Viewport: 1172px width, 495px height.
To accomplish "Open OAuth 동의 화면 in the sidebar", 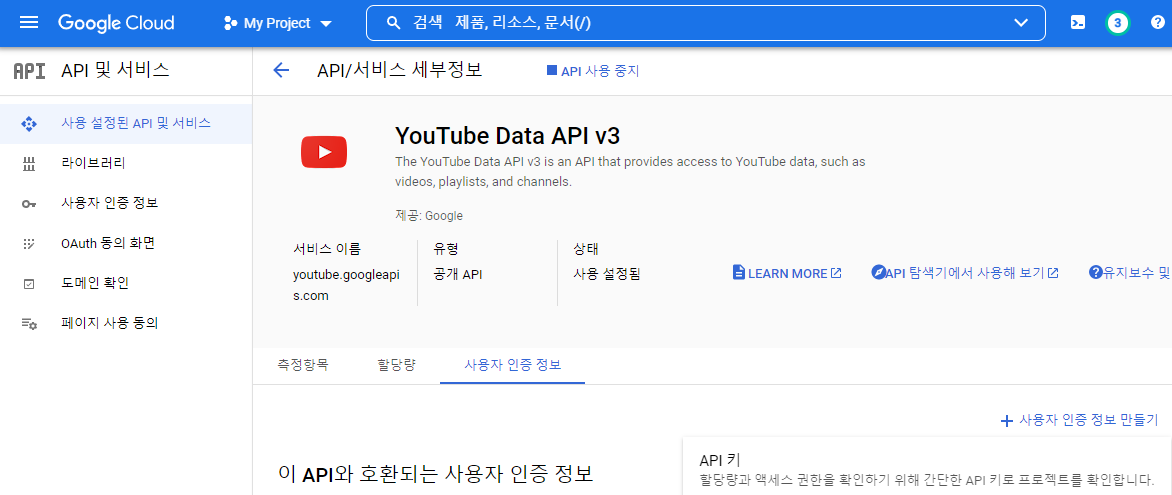I will click(126, 244).
